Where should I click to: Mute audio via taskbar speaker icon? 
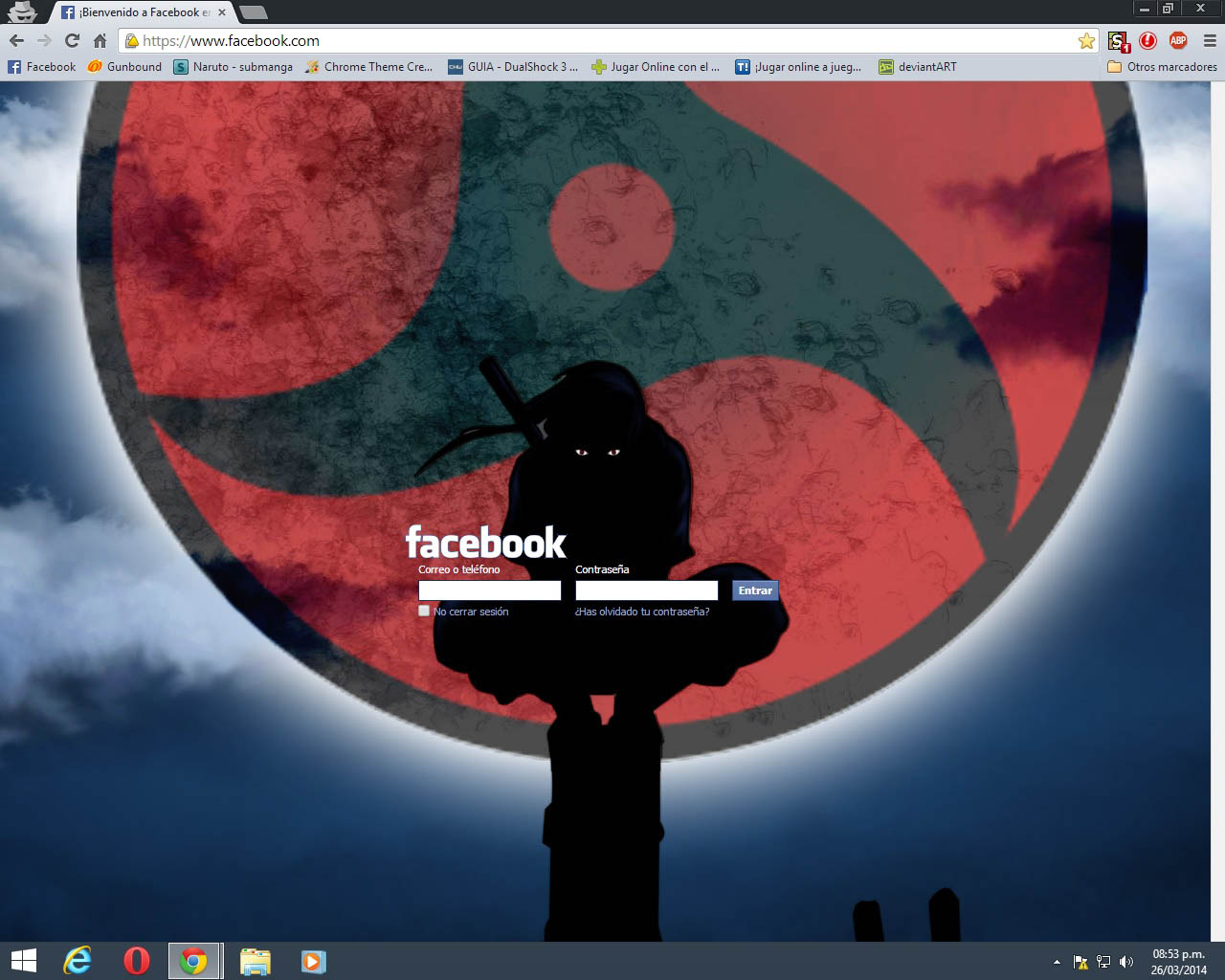[1126, 962]
